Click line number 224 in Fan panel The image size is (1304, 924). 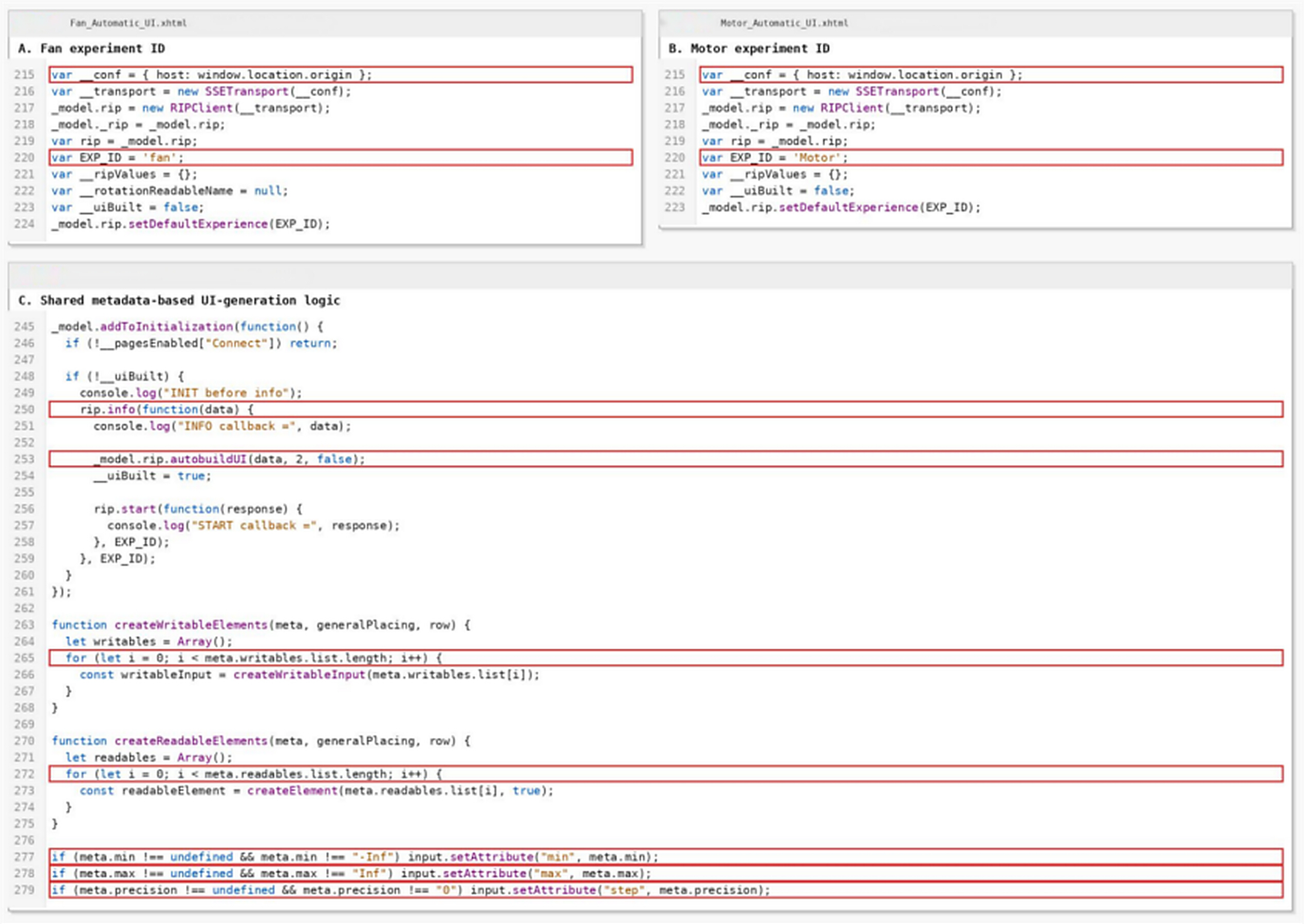[x=25, y=224]
